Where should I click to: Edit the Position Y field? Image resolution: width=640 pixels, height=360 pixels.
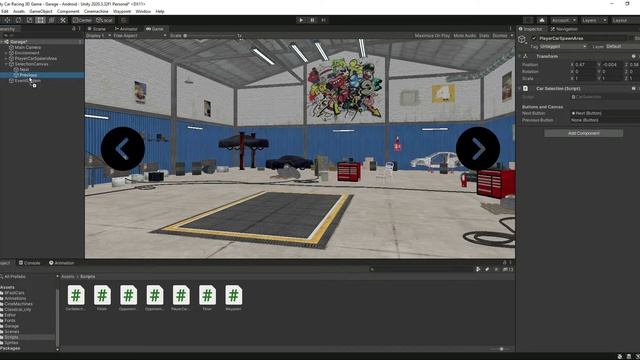612,64
